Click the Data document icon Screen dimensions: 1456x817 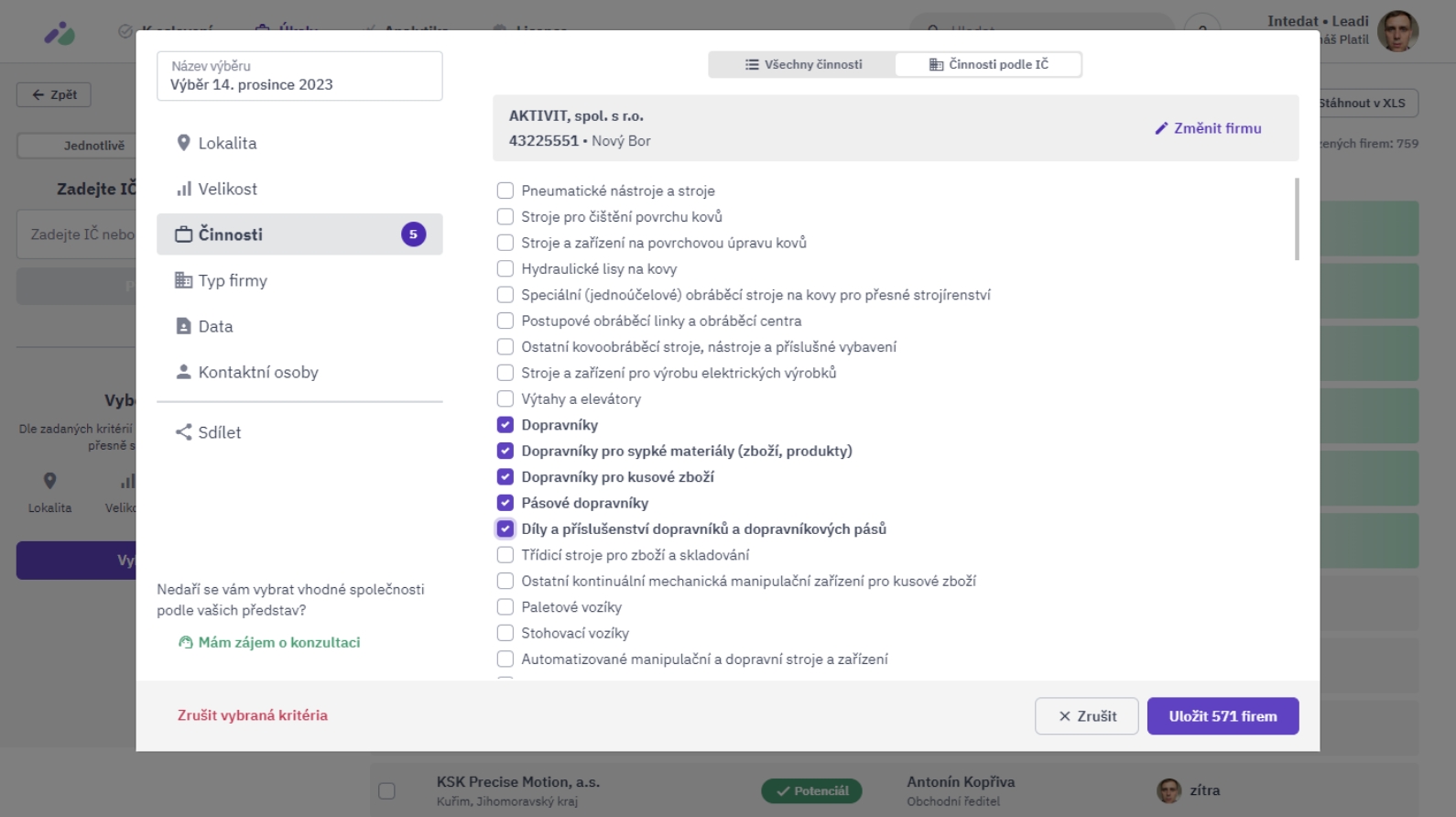tap(183, 326)
